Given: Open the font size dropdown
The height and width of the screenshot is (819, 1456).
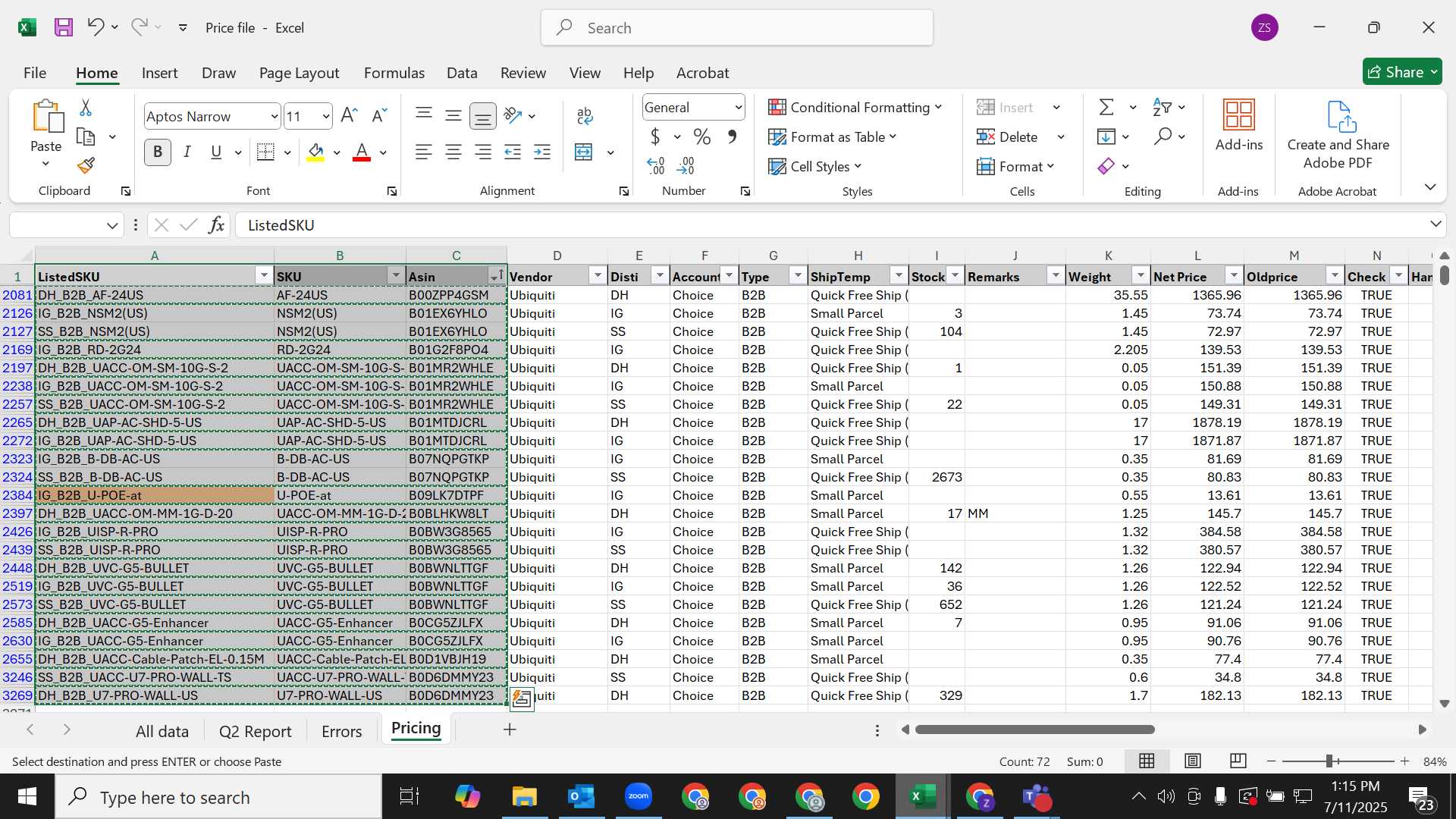Looking at the screenshot, I should (326, 117).
